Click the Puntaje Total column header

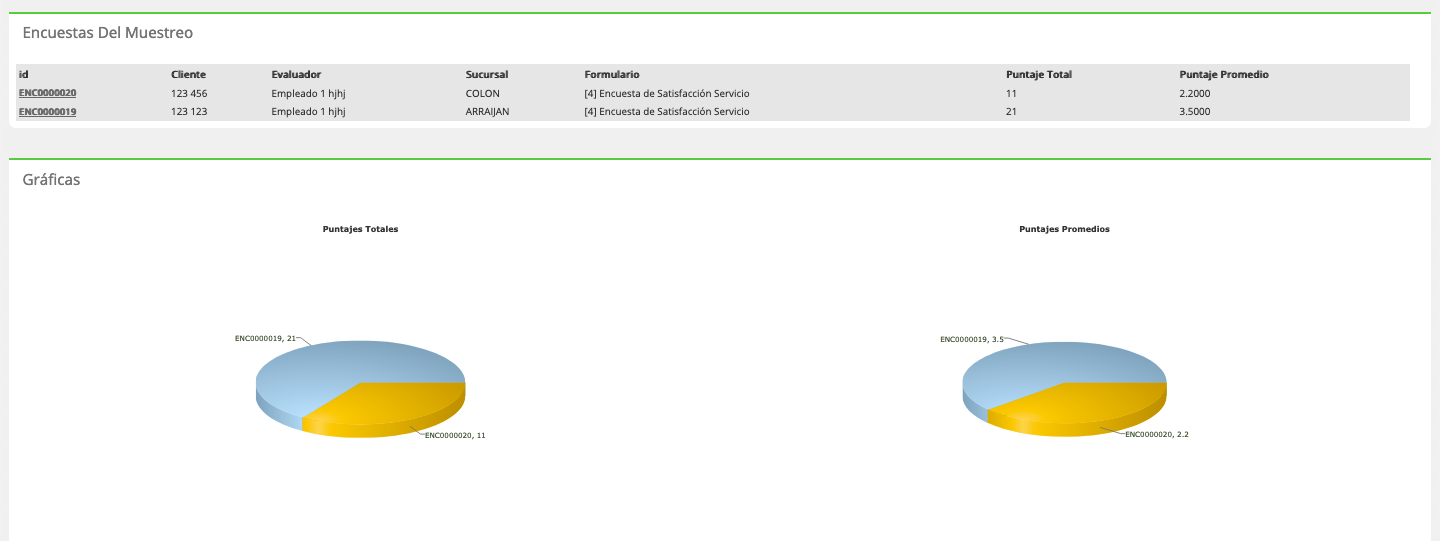[x=1039, y=74]
